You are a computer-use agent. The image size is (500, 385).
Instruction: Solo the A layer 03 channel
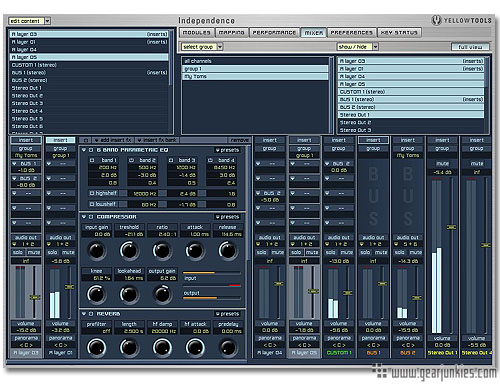coord(18,252)
